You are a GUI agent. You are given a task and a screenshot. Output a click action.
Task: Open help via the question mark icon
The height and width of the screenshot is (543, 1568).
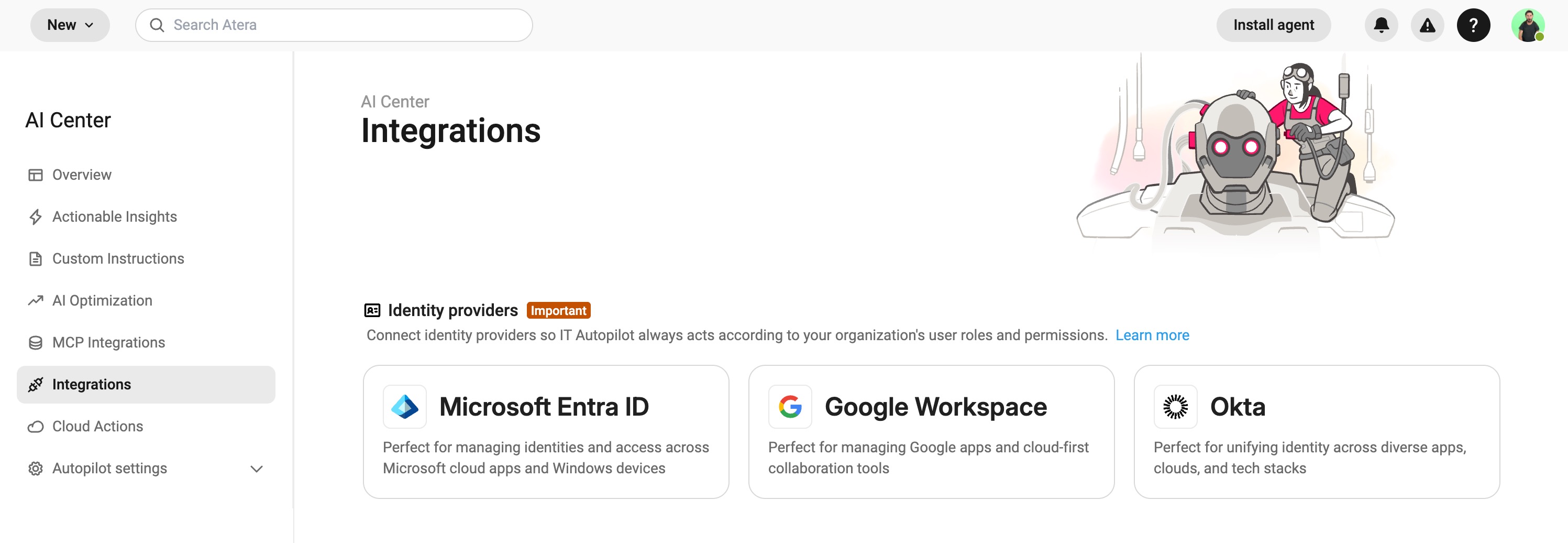[1474, 25]
